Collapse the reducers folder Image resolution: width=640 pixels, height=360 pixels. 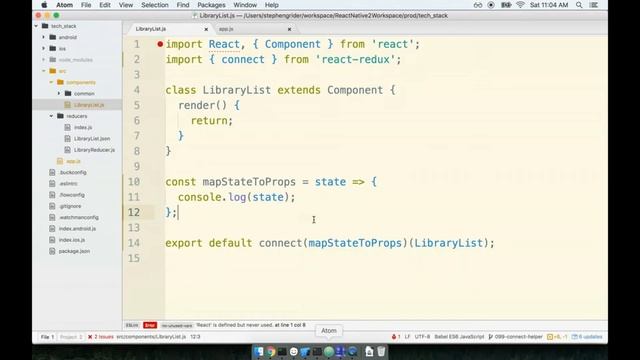[51, 116]
